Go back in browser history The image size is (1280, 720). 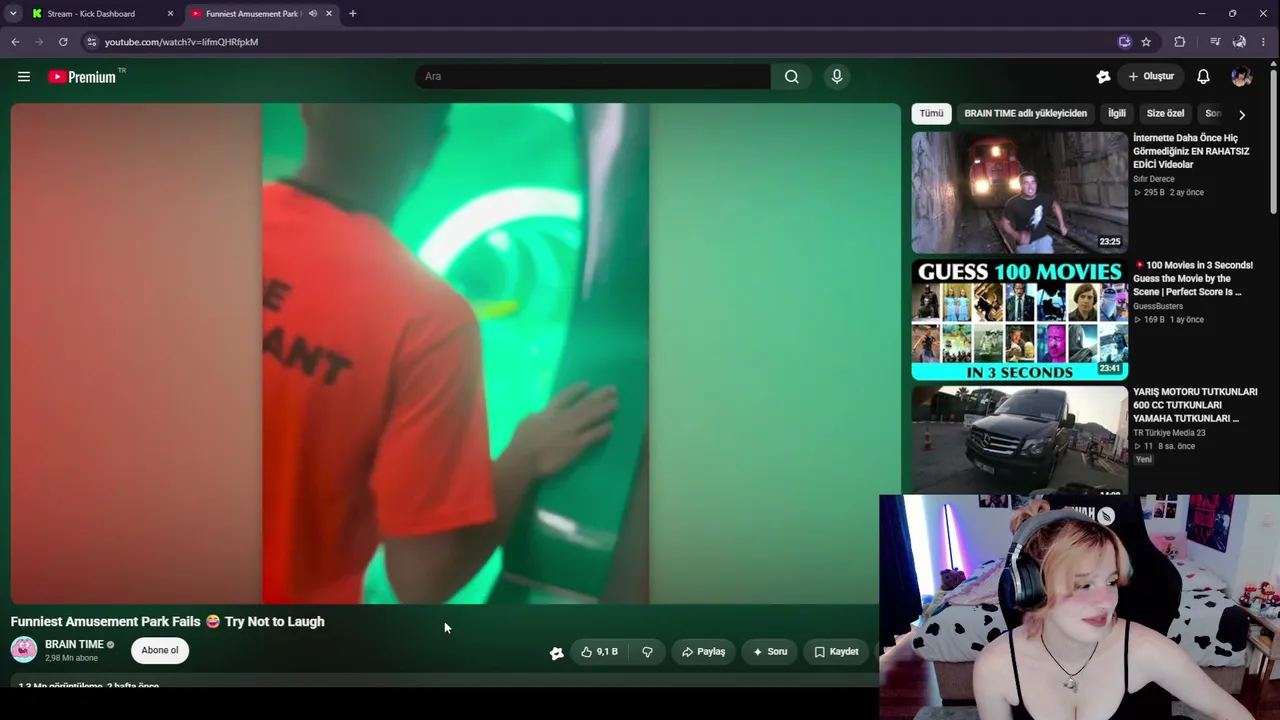tap(15, 42)
